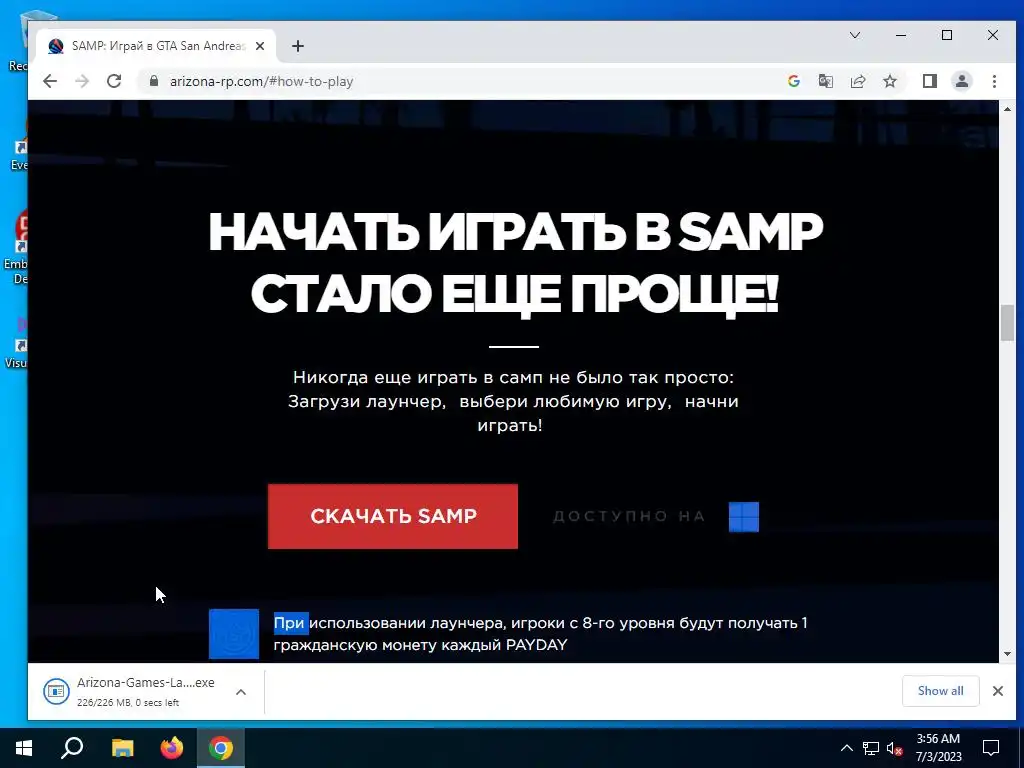Launch Firefox from taskbar
1024x768 pixels.
[x=172, y=748]
